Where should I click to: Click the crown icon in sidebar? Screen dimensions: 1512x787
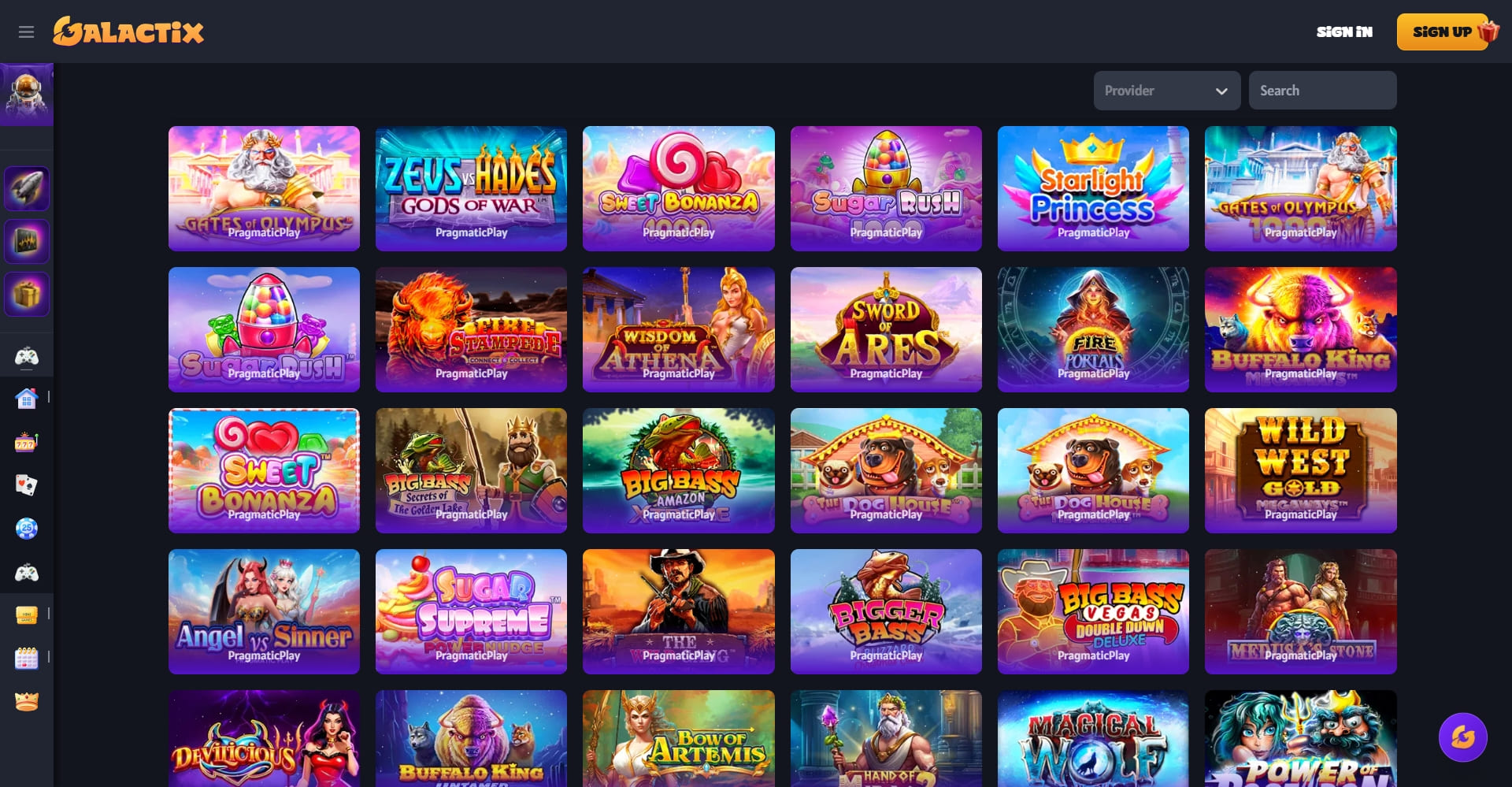coord(27,701)
